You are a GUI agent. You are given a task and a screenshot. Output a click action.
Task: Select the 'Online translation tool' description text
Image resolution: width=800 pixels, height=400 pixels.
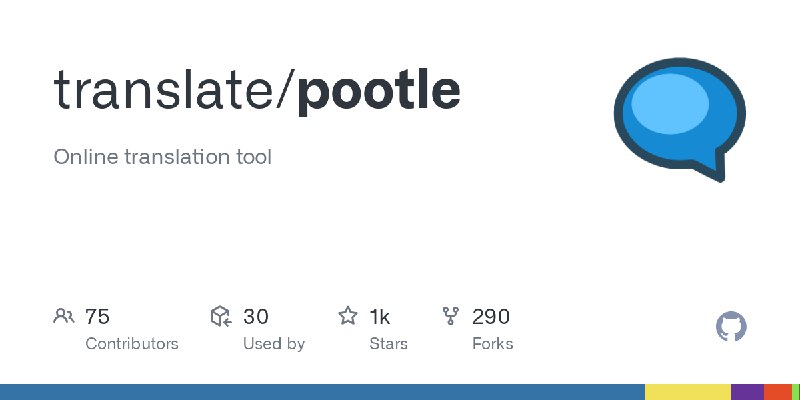(162, 157)
